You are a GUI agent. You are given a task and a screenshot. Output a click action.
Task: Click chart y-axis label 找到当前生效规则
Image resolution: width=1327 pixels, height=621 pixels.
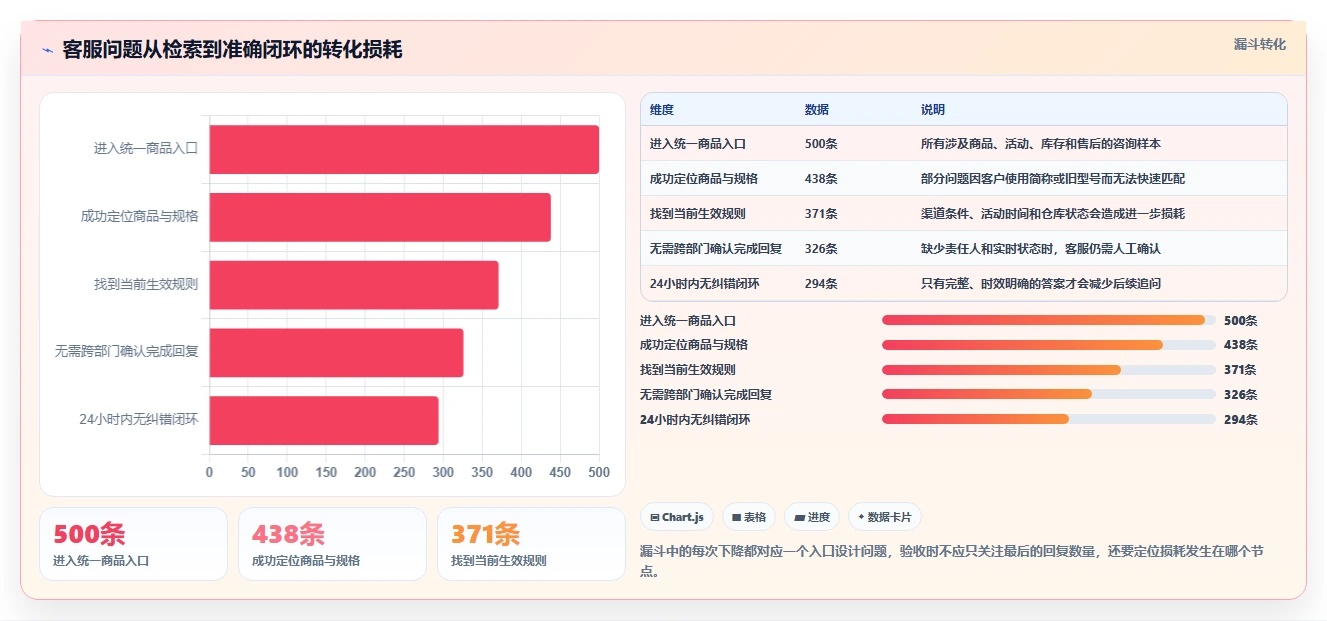pyautogui.click(x=146, y=284)
